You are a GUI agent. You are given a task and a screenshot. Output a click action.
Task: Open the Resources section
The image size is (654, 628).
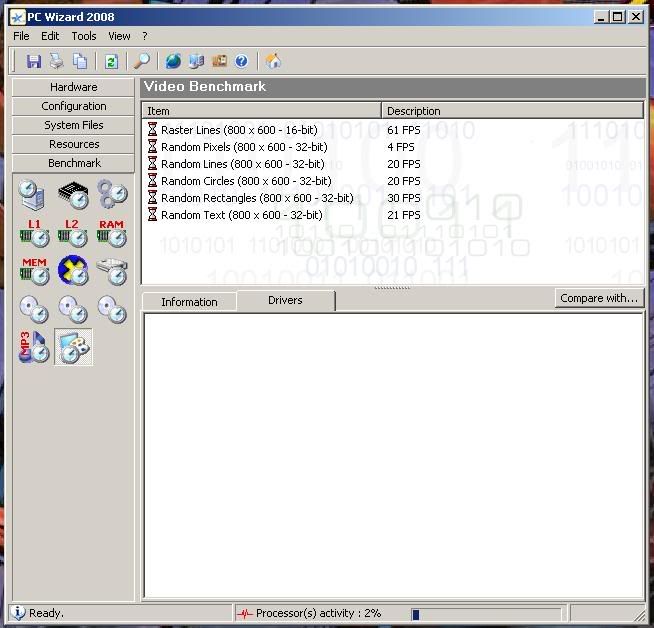[73, 144]
